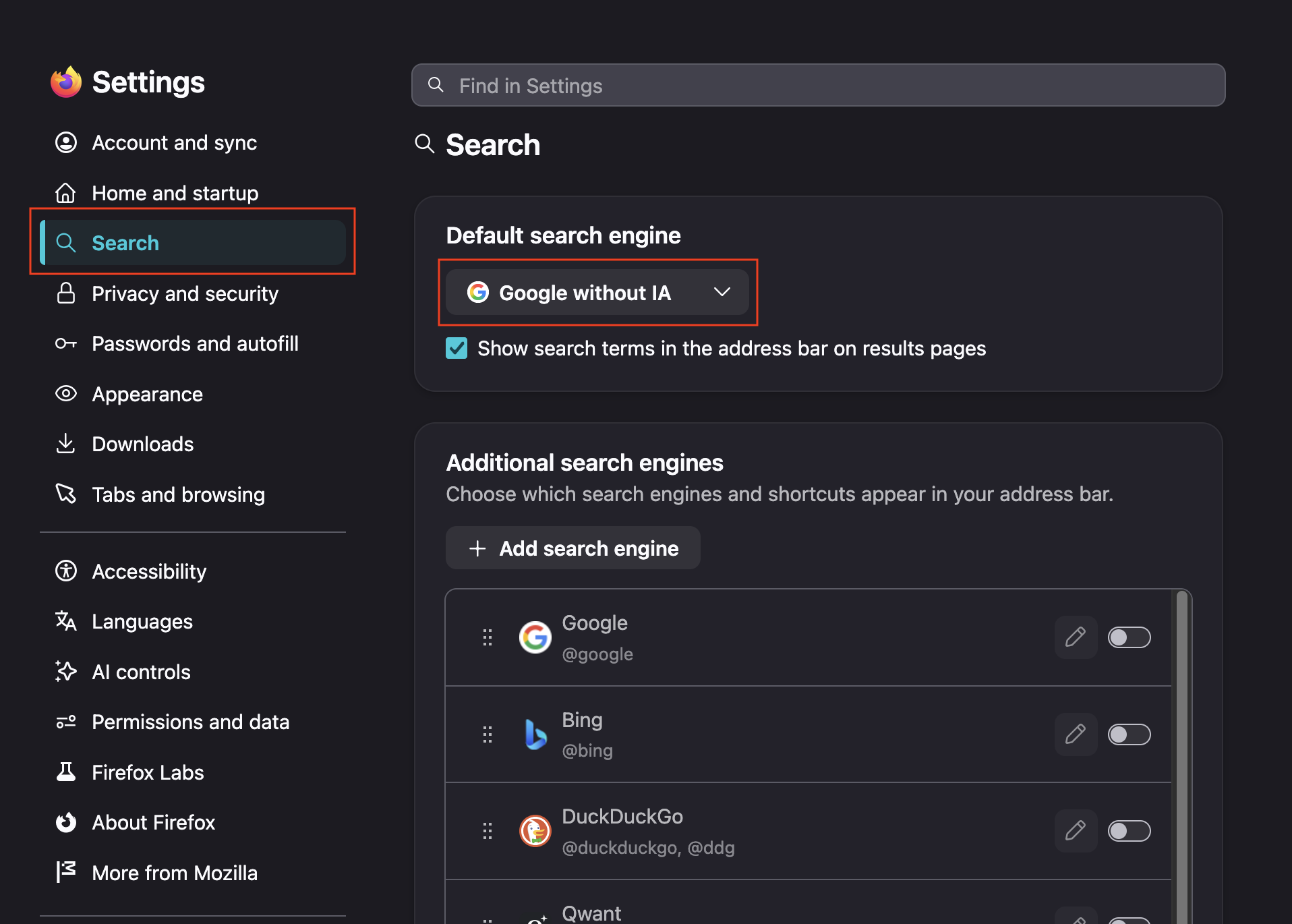
Task: Click the @google shortcut text
Action: (x=597, y=654)
